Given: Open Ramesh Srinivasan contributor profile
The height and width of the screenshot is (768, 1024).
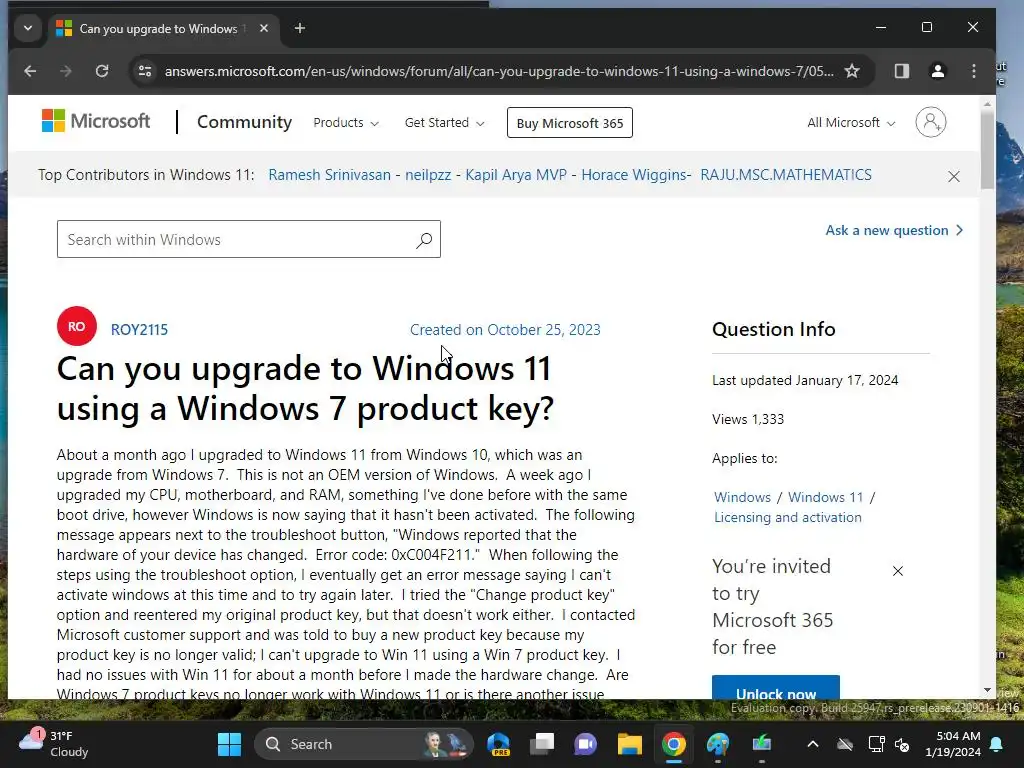Looking at the screenshot, I should 329,175.
